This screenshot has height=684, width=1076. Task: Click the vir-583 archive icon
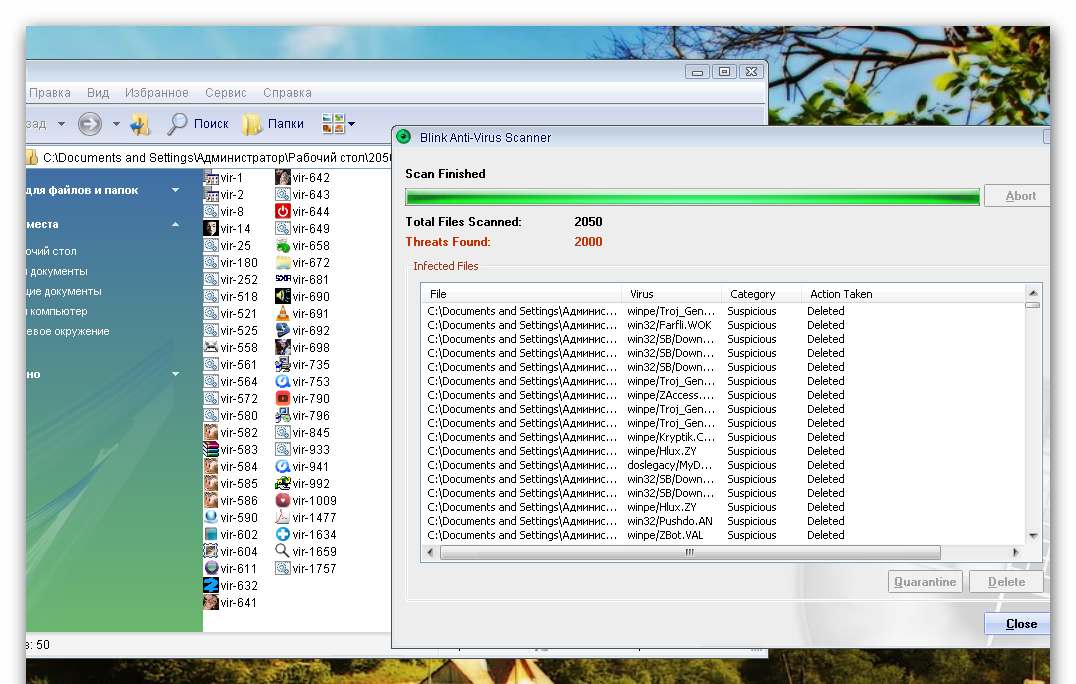tap(211, 449)
